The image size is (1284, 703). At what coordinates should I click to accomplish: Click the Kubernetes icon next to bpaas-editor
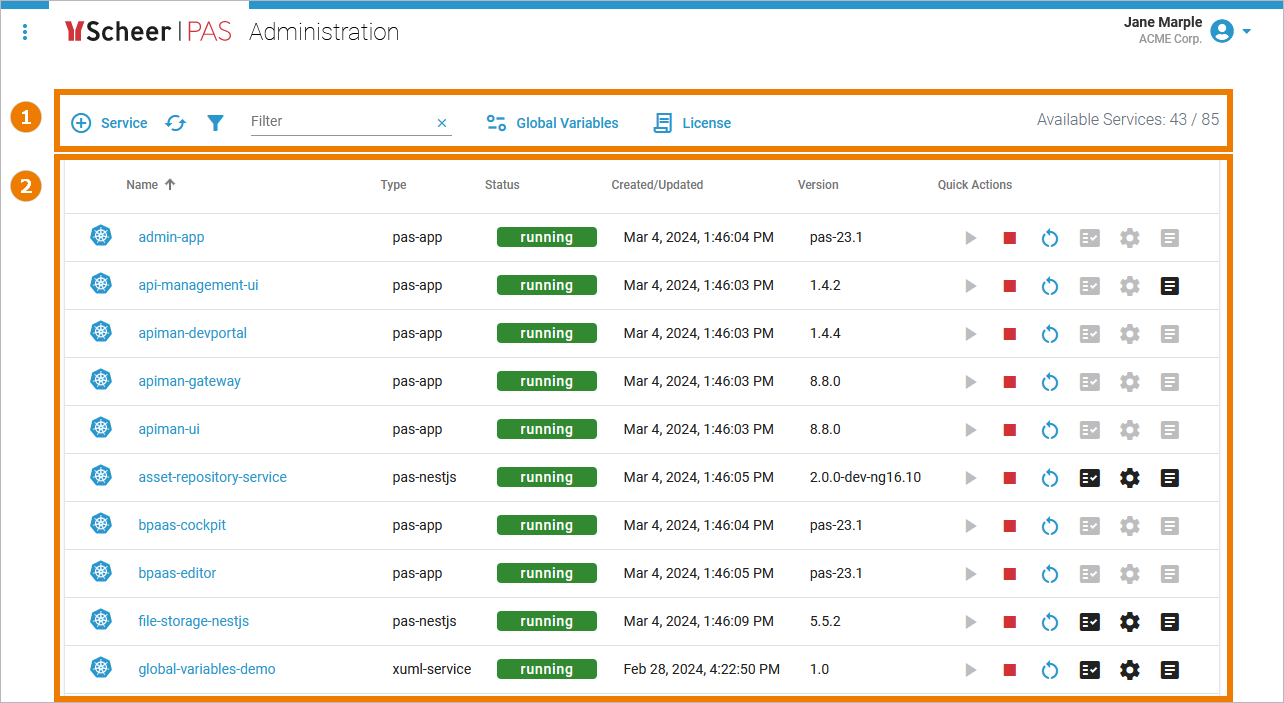click(x=100, y=573)
